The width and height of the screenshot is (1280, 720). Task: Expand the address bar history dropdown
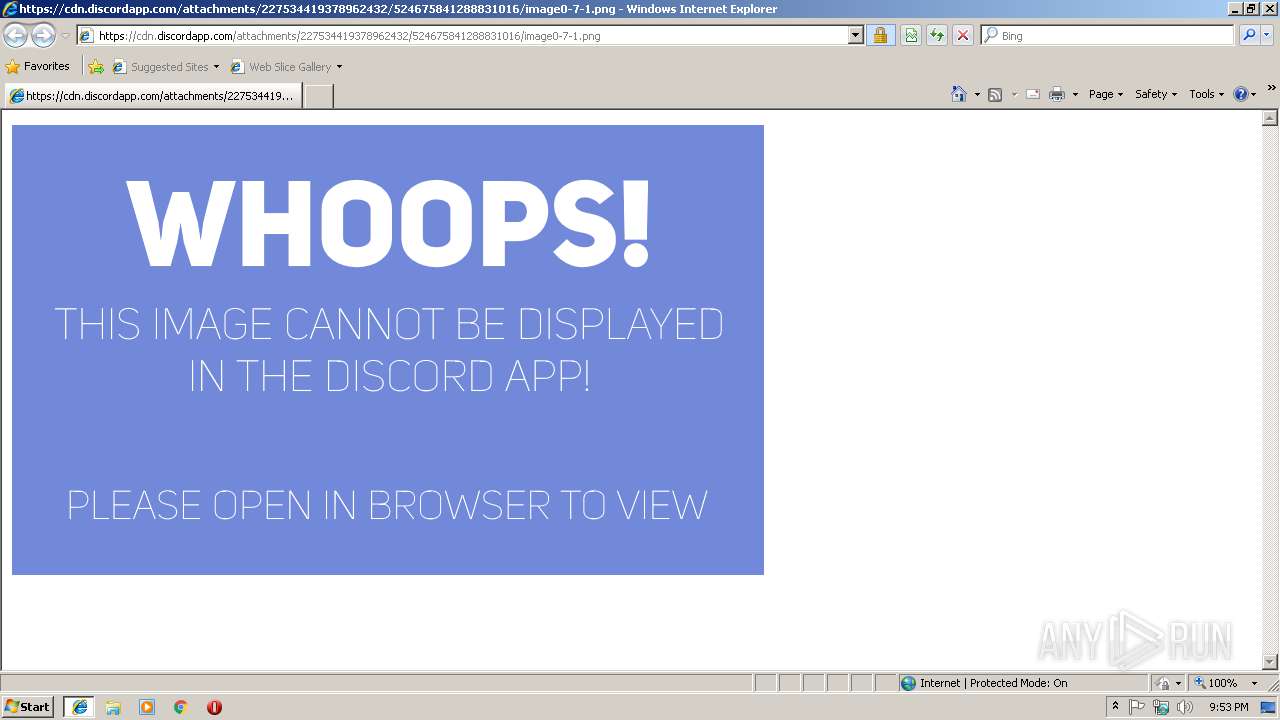tap(856, 36)
